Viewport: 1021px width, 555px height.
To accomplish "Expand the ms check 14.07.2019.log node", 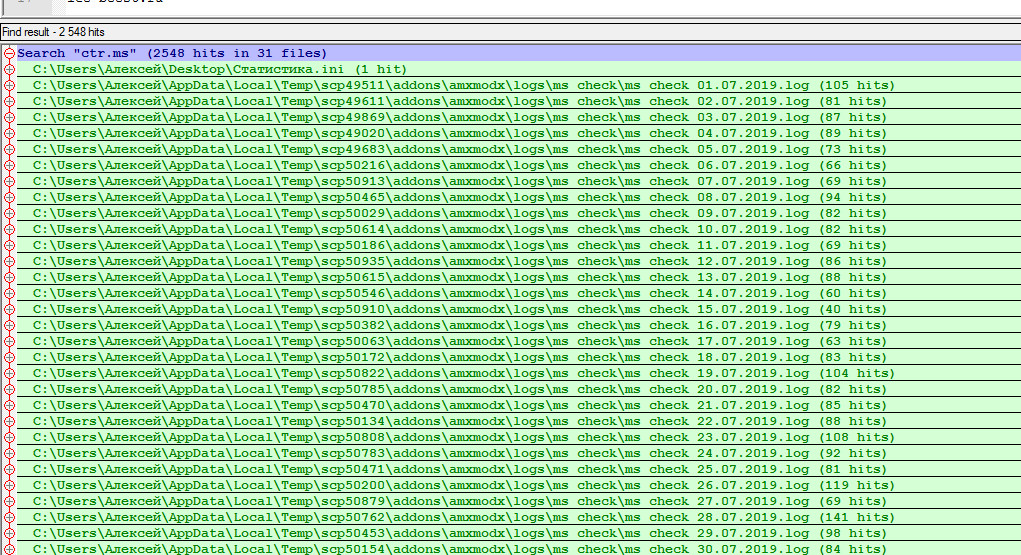I will [x=9, y=294].
